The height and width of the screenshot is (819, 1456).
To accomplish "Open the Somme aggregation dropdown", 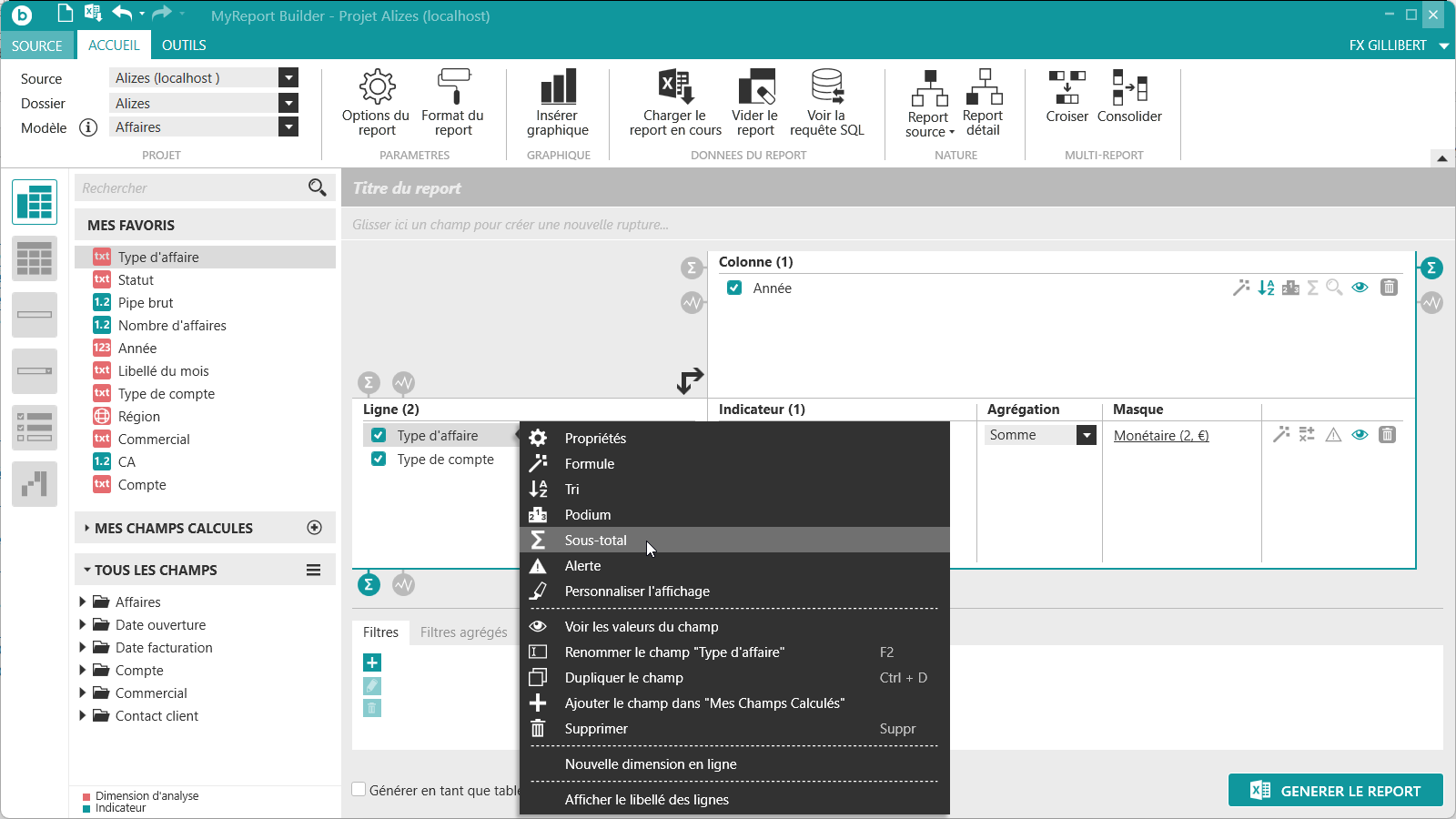I will point(1087,435).
